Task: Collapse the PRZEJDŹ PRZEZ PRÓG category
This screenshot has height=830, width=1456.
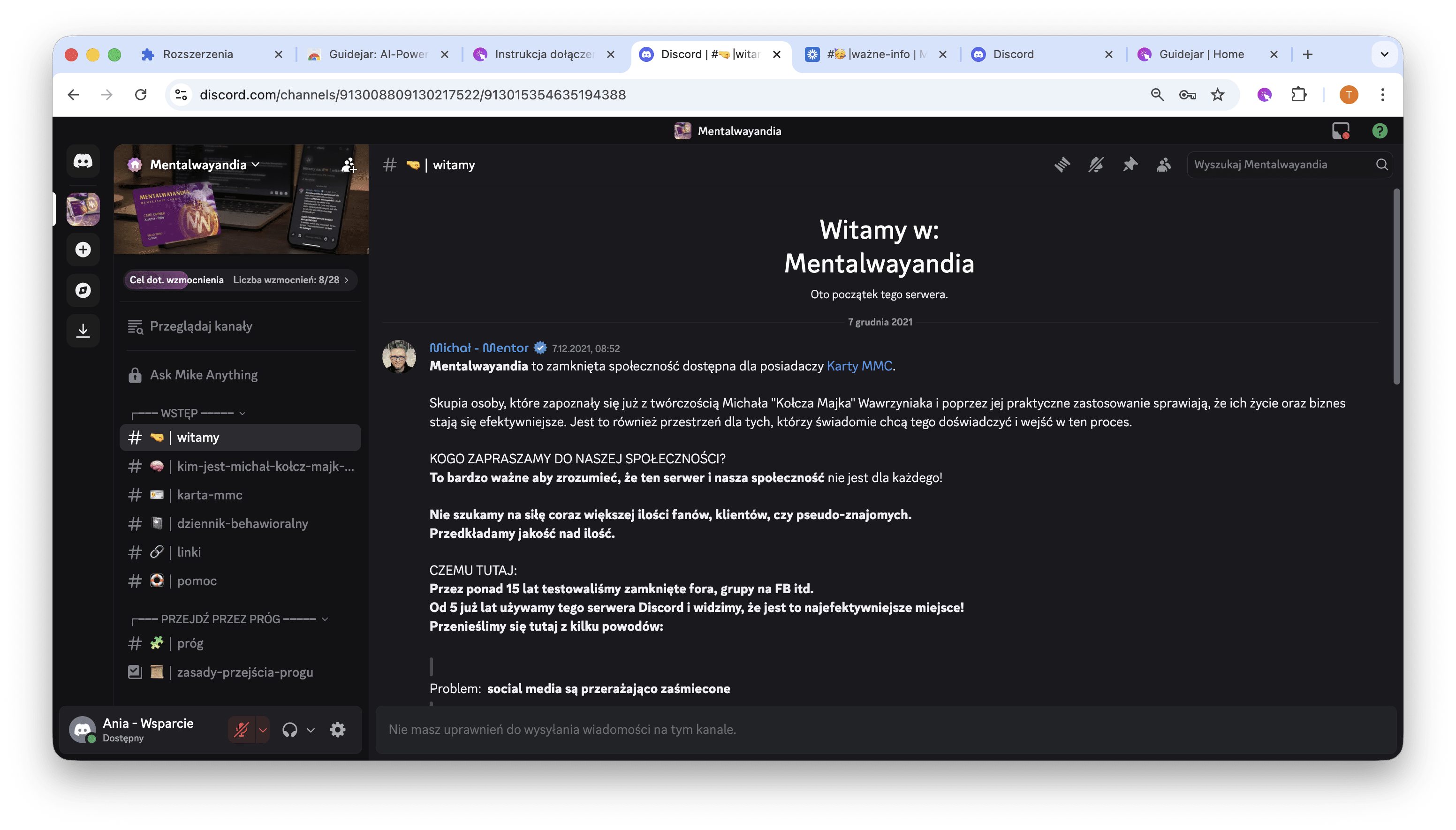Action: 229,619
